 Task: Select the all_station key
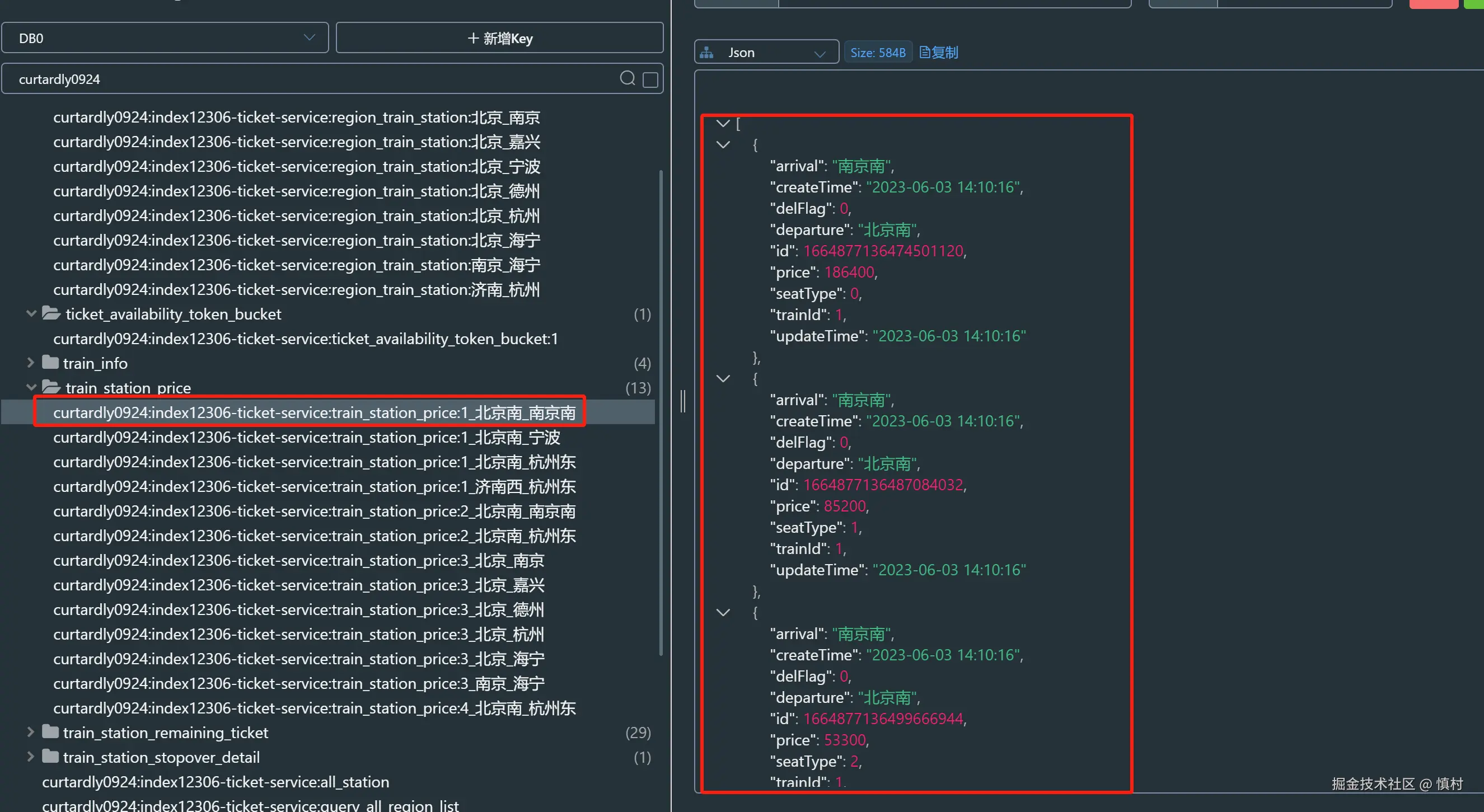click(216, 781)
